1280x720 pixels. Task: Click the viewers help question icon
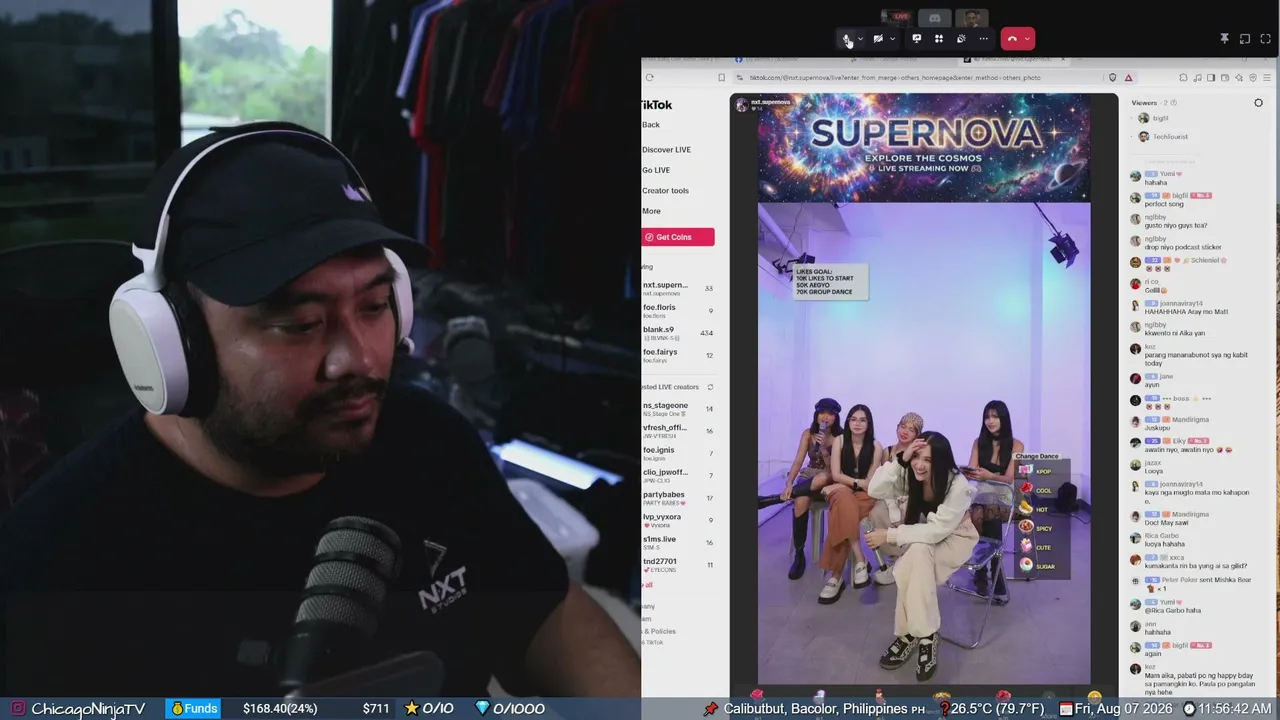coord(1174,103)
